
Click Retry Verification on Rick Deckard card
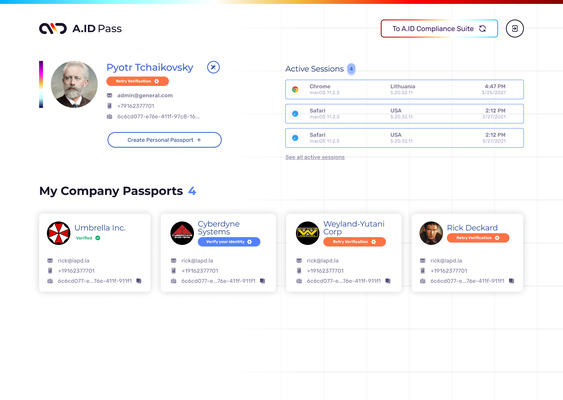point(478,238)
